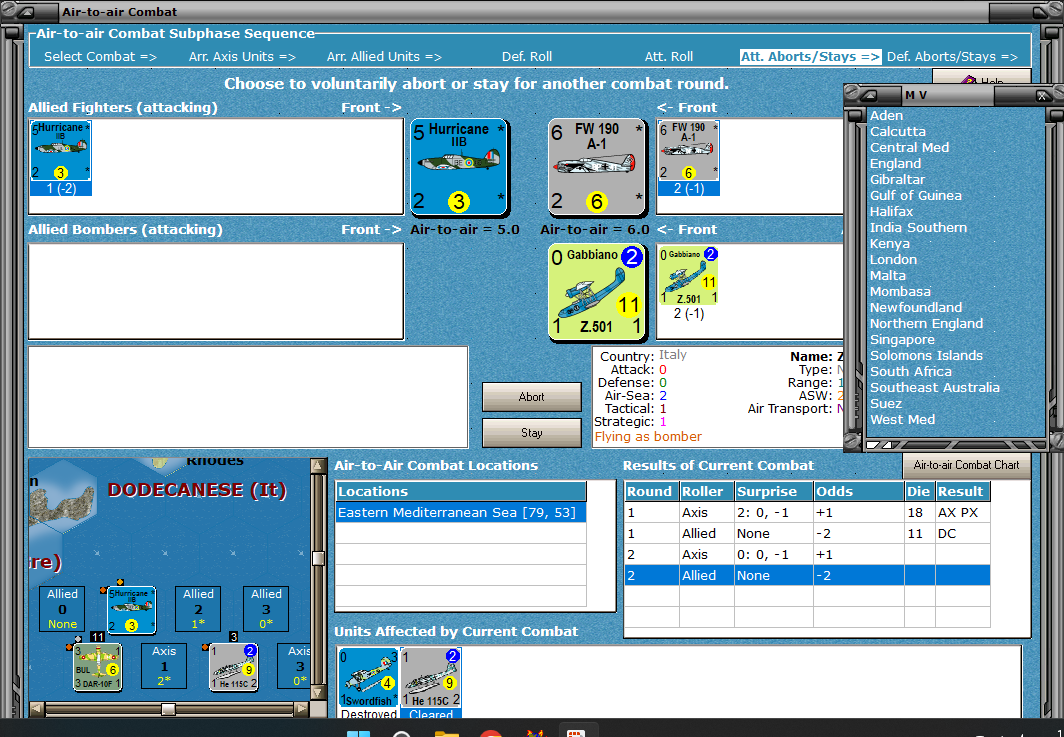
Task: Click mini map vertical scrollbar thumb
Action: coord(318,559)
